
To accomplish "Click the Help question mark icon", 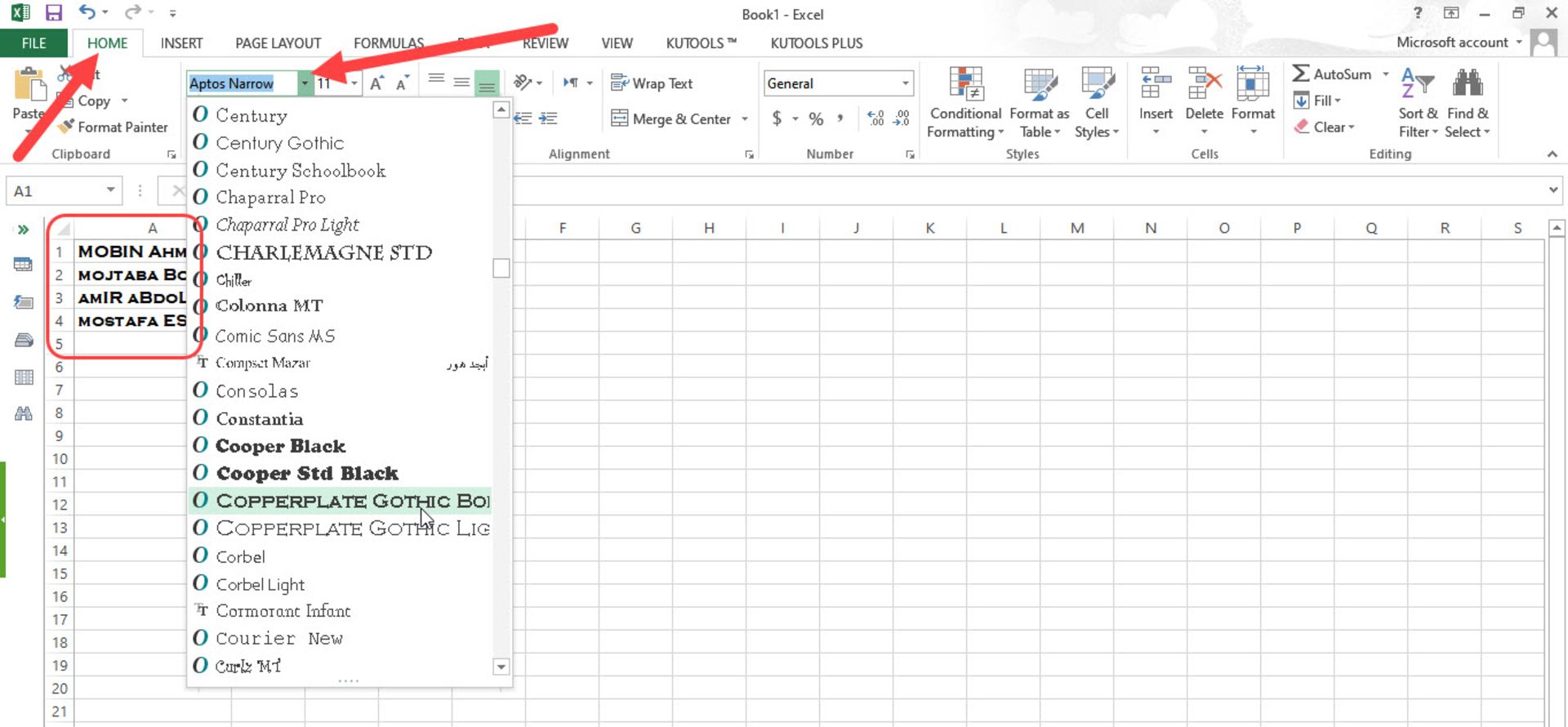I will [1418, 13].
